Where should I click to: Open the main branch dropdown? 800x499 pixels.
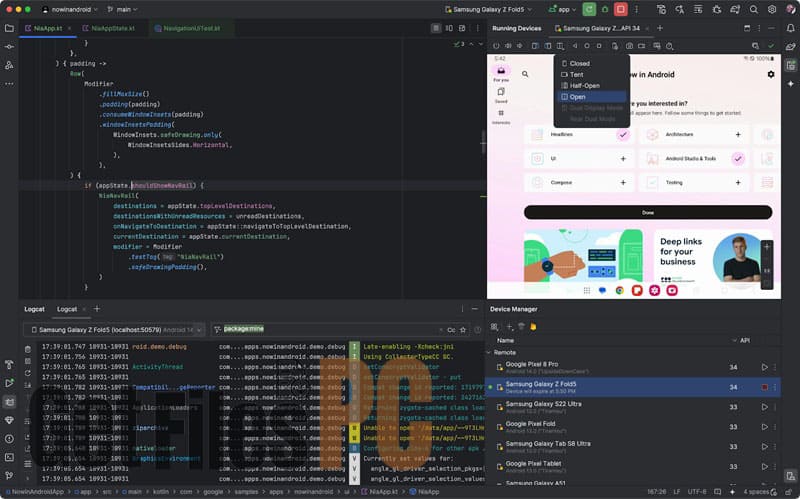coord(122,9)
